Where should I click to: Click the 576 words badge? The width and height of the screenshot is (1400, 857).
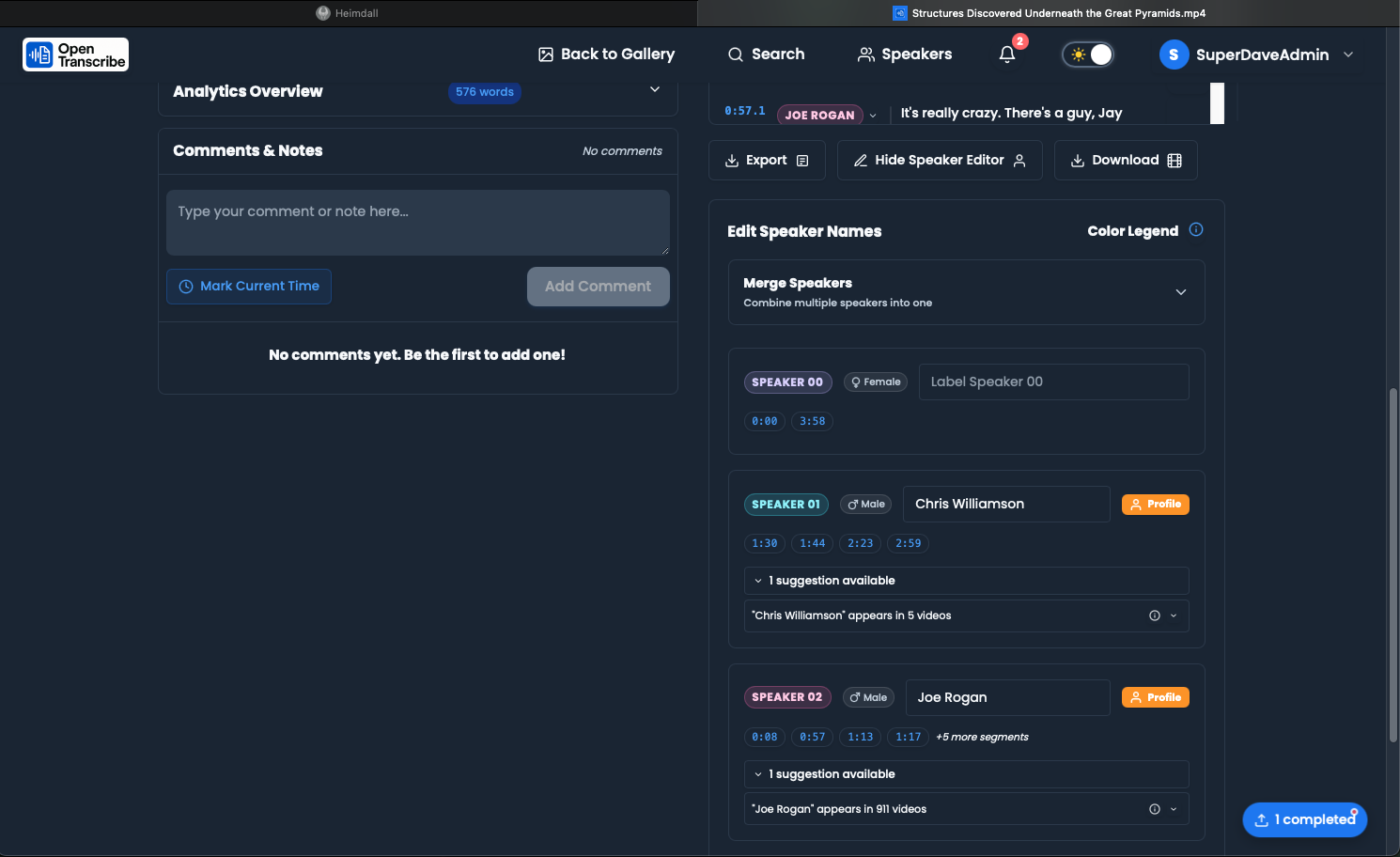485,92
